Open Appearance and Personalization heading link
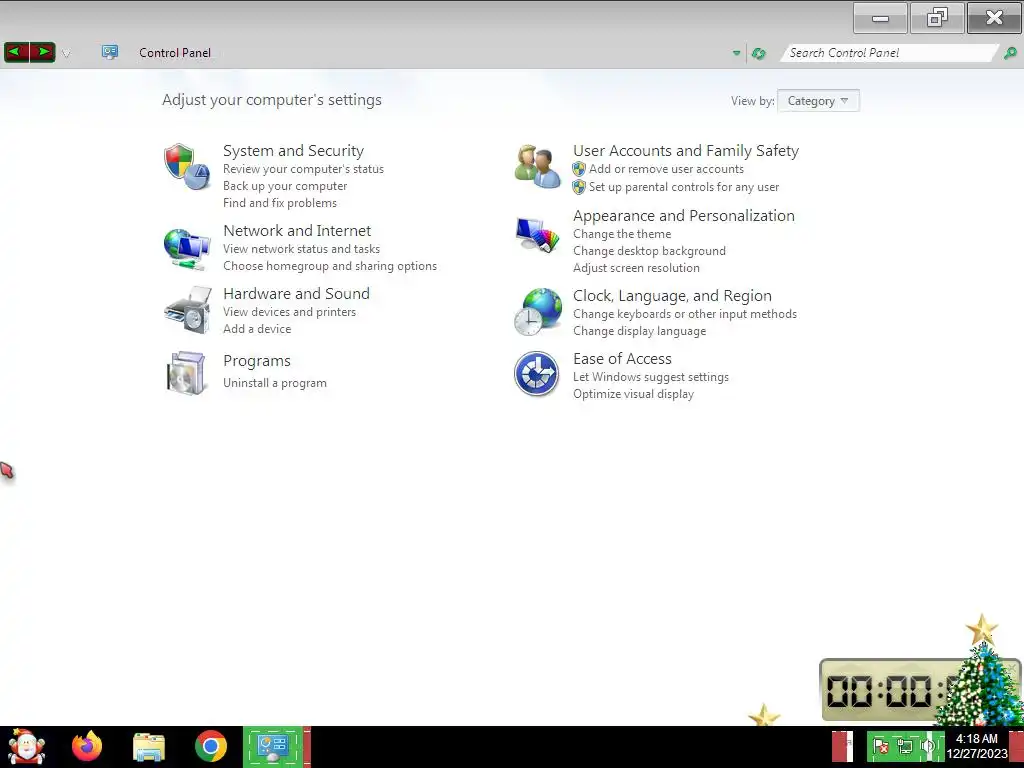This screenshot has height=768, width=1024. (684, 216)
